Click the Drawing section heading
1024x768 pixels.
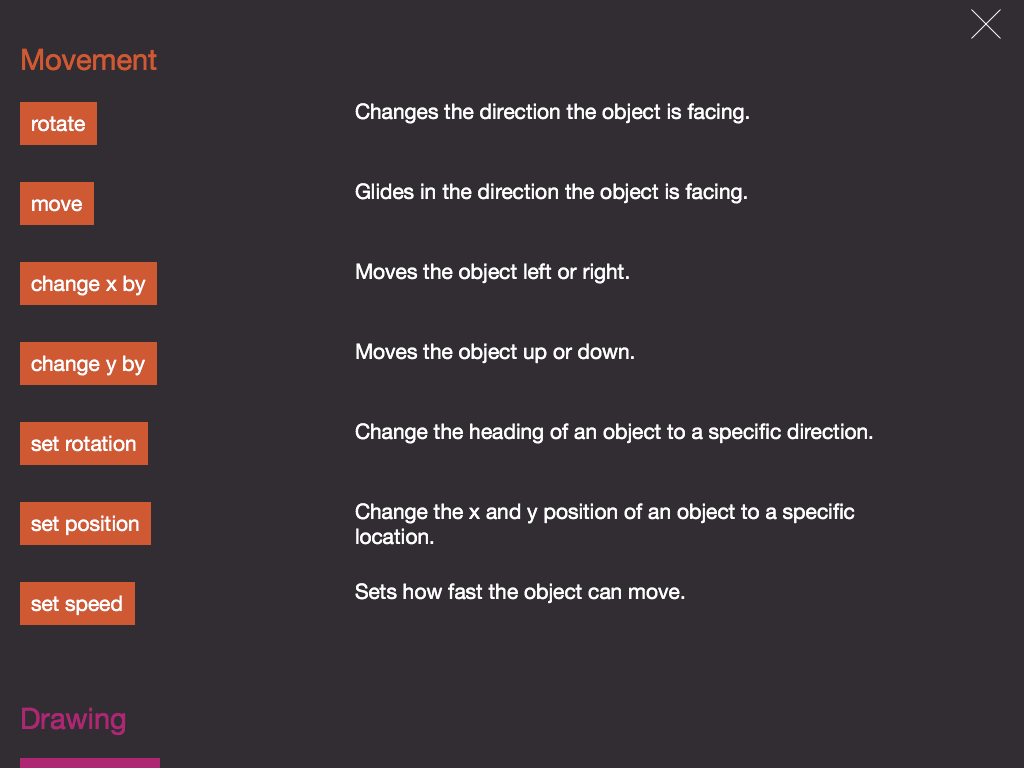[73, 719]
